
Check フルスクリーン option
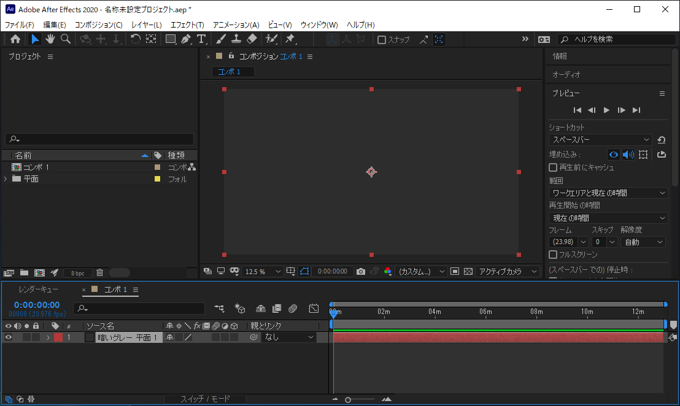pos(553,255)
